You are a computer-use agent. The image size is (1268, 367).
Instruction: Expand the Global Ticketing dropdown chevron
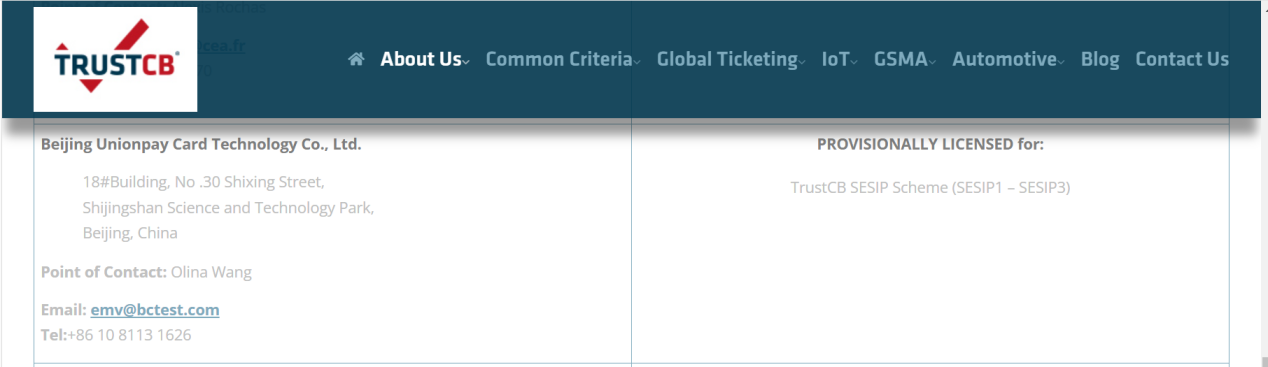click(x=802, y=62)
